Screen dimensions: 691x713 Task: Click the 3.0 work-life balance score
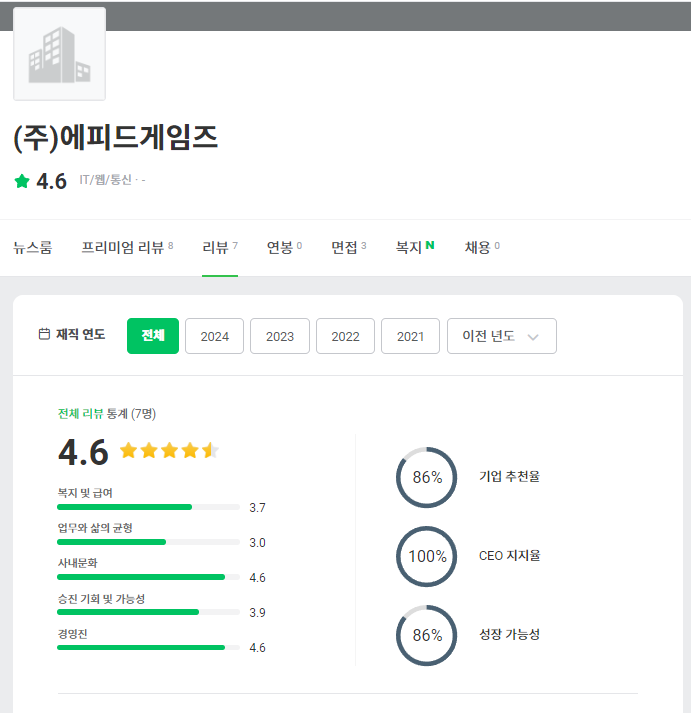point(257,543)
